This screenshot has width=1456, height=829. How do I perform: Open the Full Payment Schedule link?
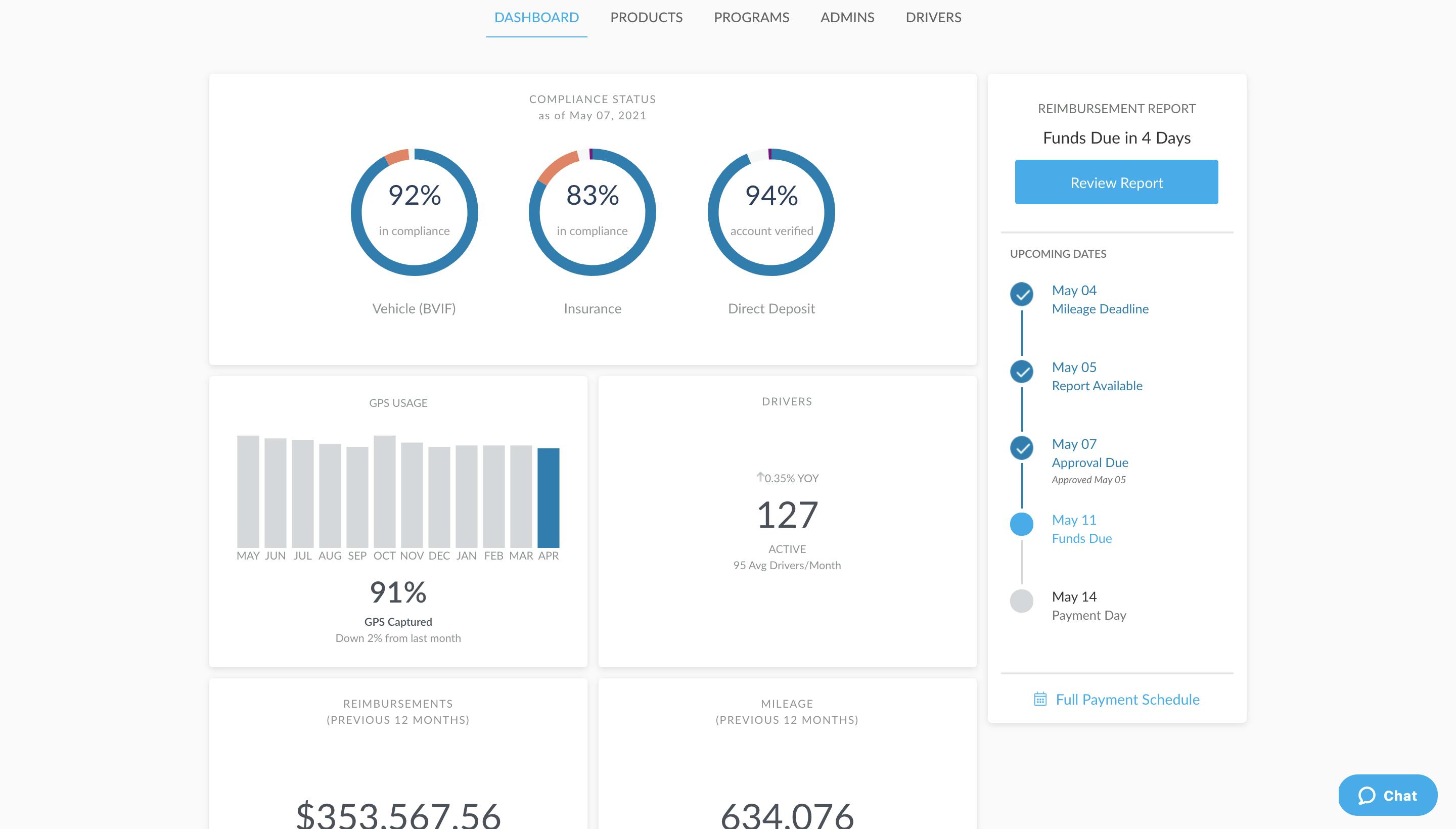tap(1127, 699)
